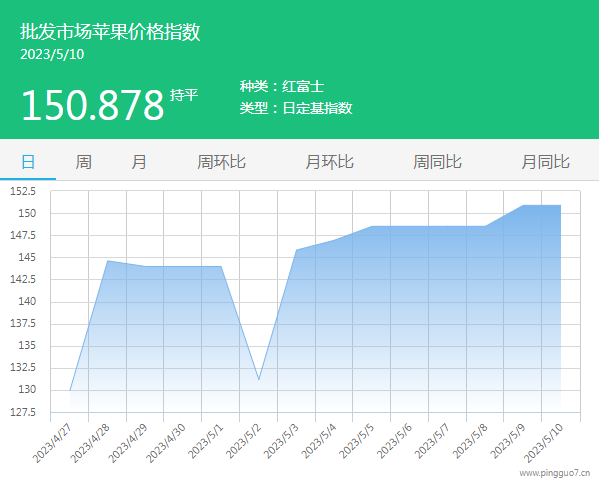This screenshot has height=484, width=599.
Task: Switch to the 月 monthly tab
Action: 139,162
